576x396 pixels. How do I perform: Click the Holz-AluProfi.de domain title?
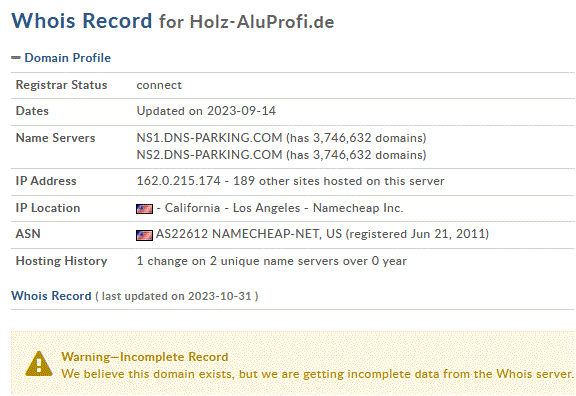click(x=262, y=22)
